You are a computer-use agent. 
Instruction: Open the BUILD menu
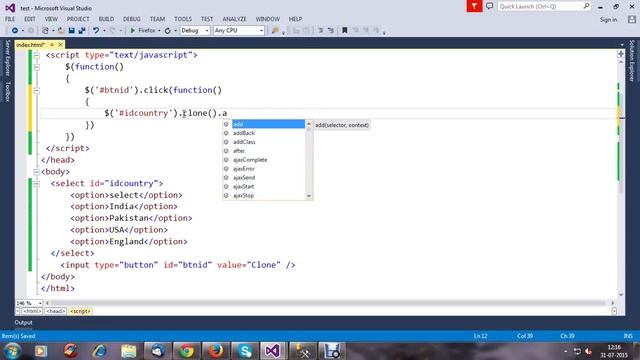106,19
